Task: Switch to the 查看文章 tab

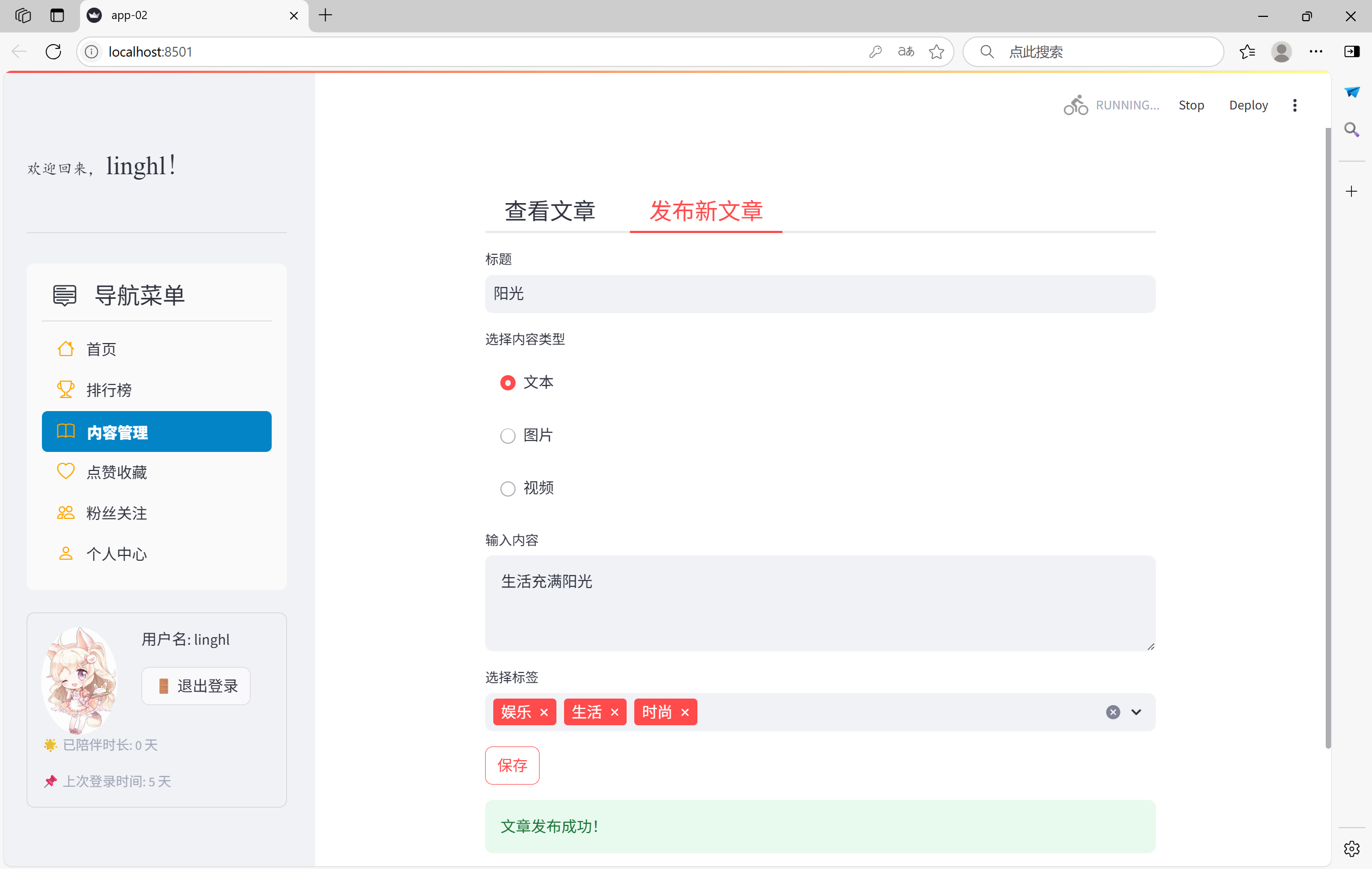Action: pyautogui.click(x=550, y=211)
